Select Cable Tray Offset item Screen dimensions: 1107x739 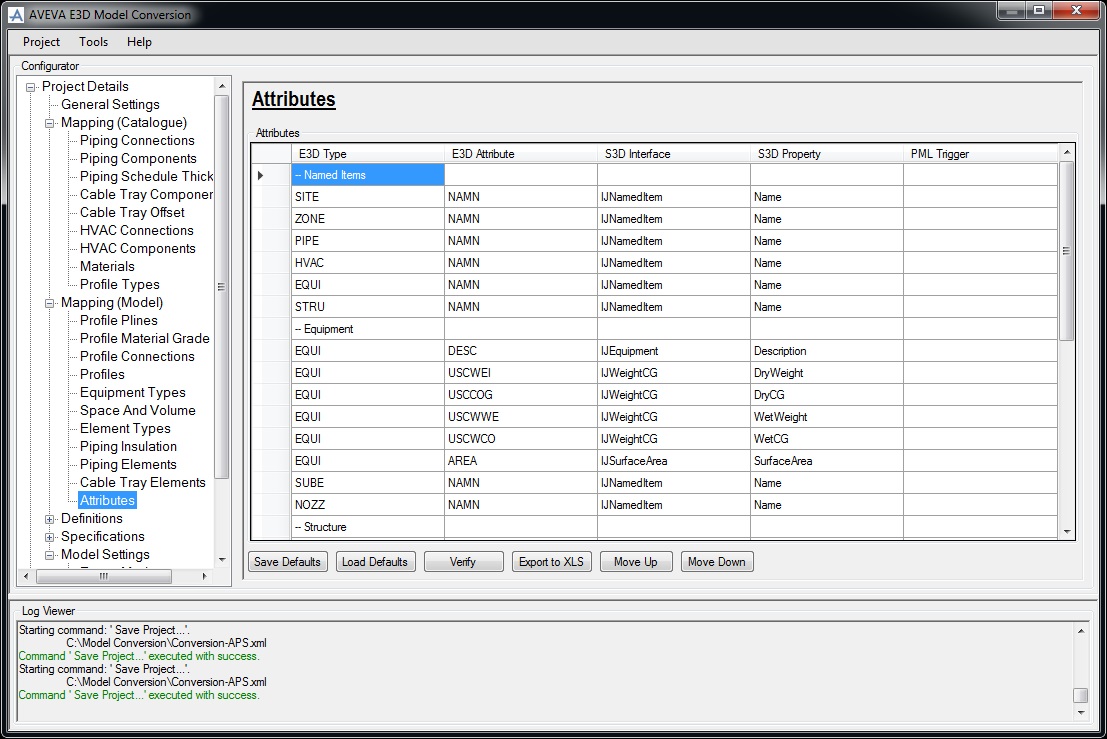(132, 212)
